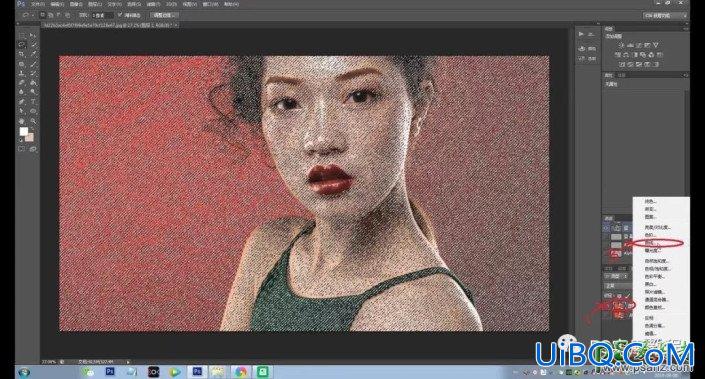Click the Chrome icon on the taskbar
705x379 pixels.
point(241,372)
